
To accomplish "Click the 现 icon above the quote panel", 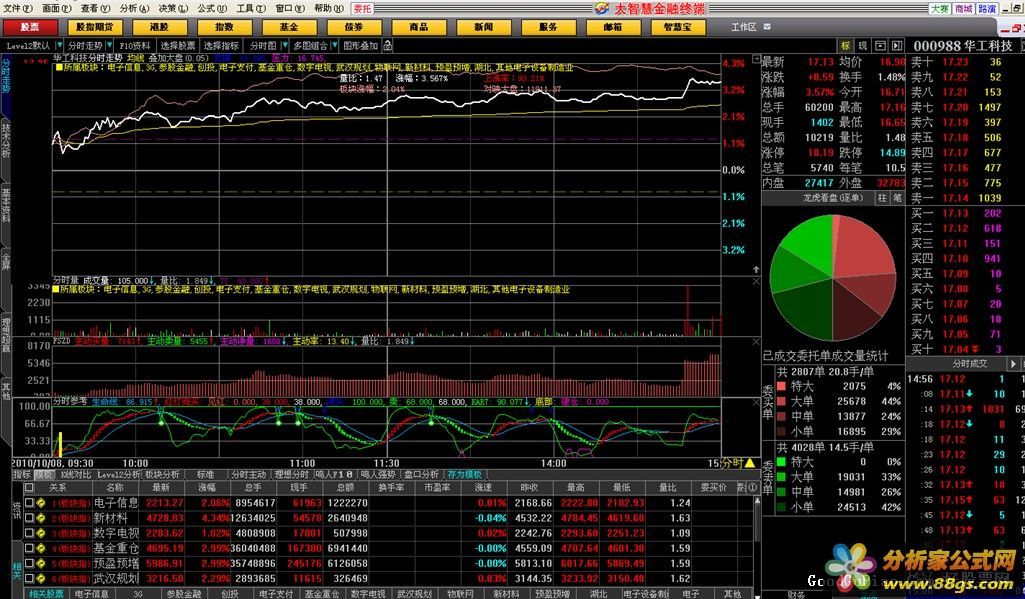I will click(862, 45).
